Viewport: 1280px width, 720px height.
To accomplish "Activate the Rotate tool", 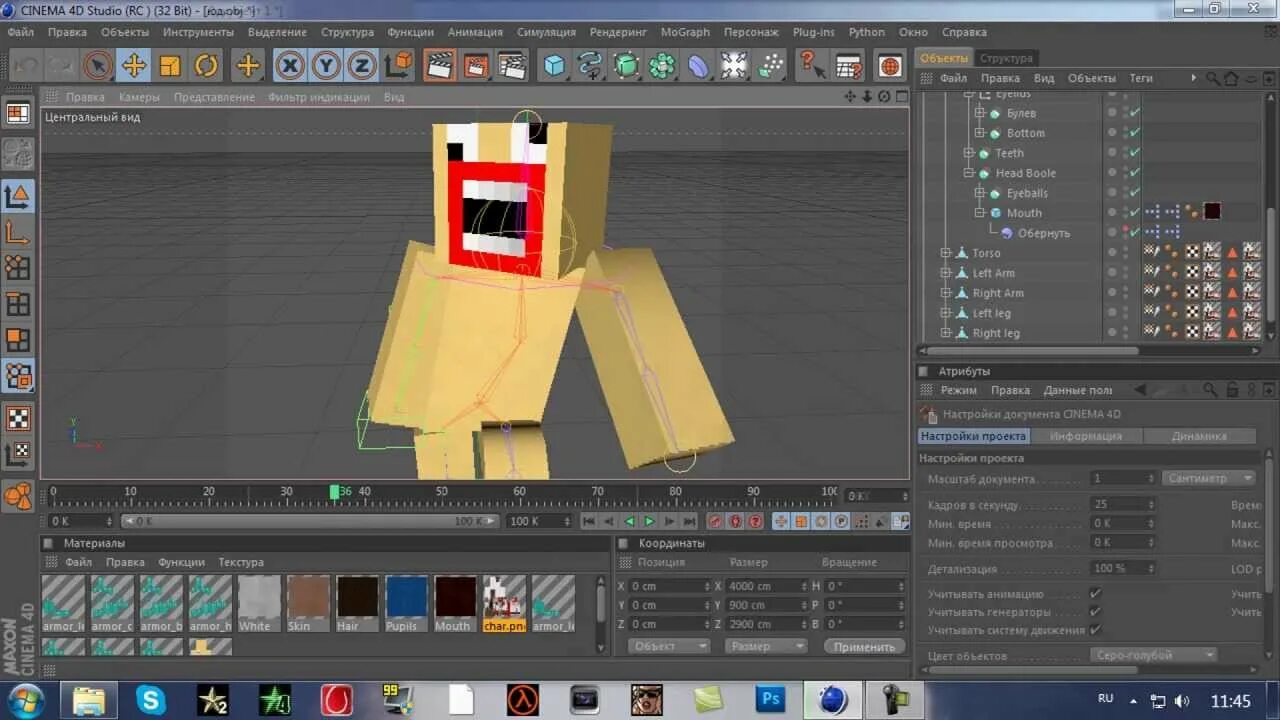I will 206,66.
